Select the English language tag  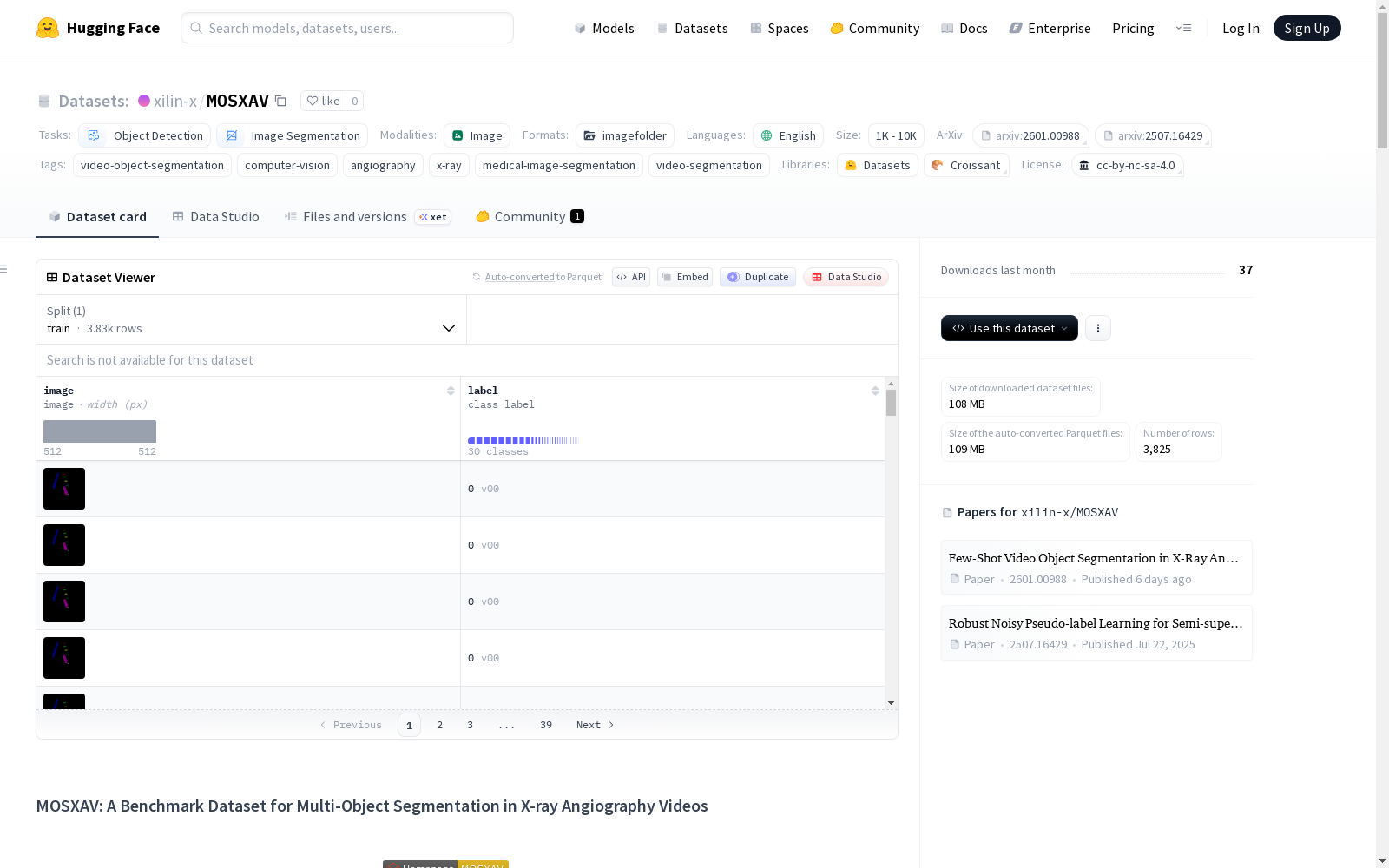[788, 135]
